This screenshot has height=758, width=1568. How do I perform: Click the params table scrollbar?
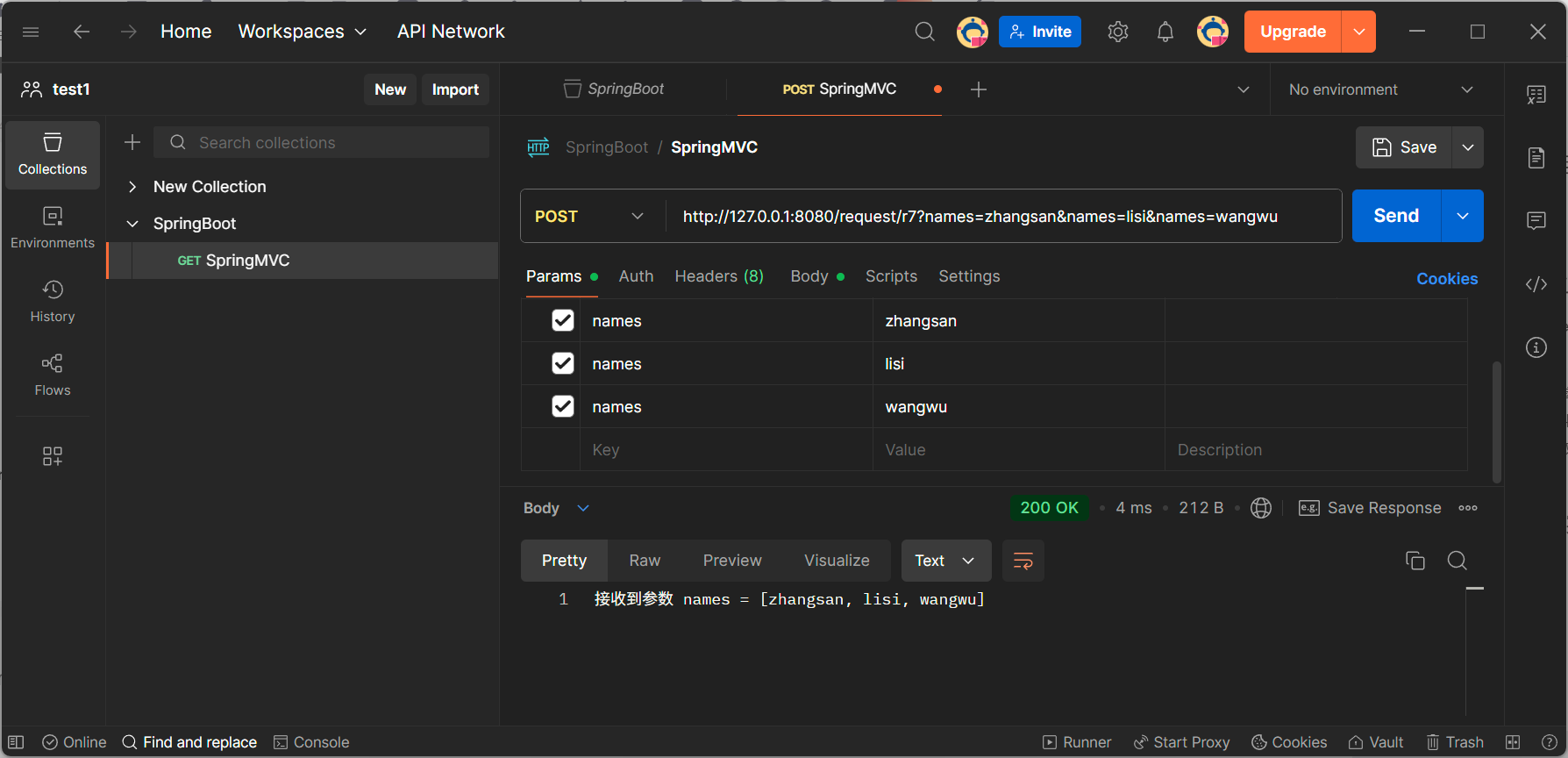[x=1497, y=421]
